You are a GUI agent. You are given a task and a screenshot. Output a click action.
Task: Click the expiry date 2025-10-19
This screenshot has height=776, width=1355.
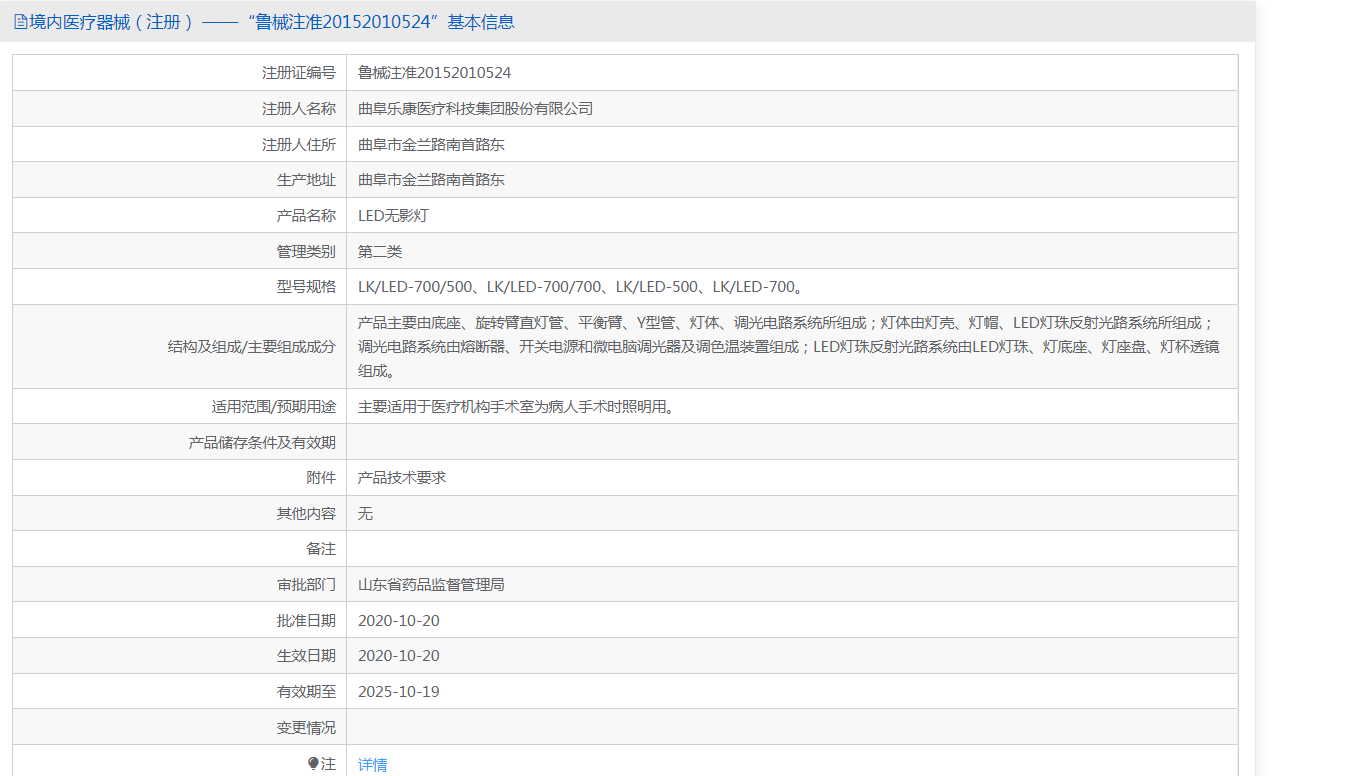coord(399,692)
